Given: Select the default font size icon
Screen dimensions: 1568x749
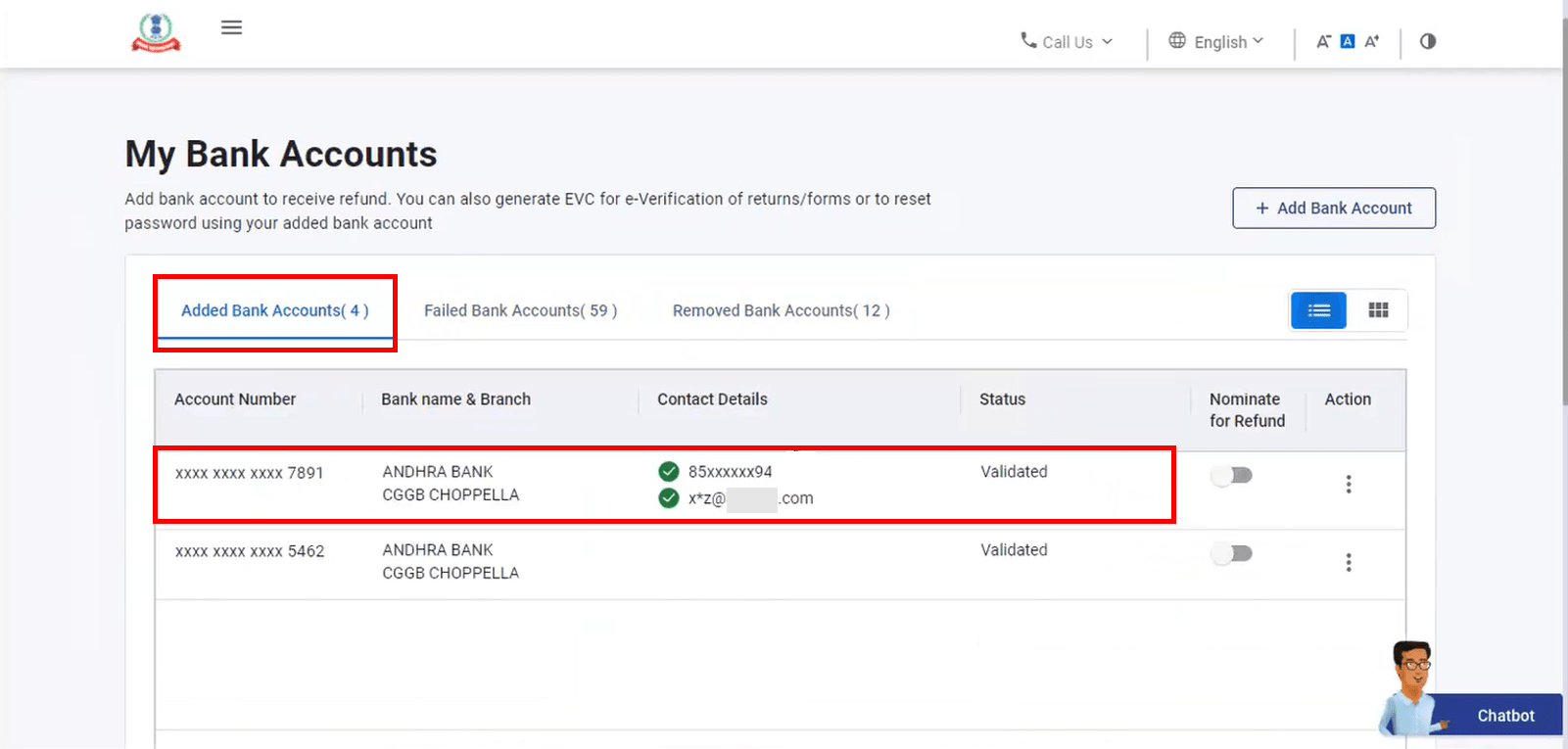Looking at the screenshot, I should 1348,41.
